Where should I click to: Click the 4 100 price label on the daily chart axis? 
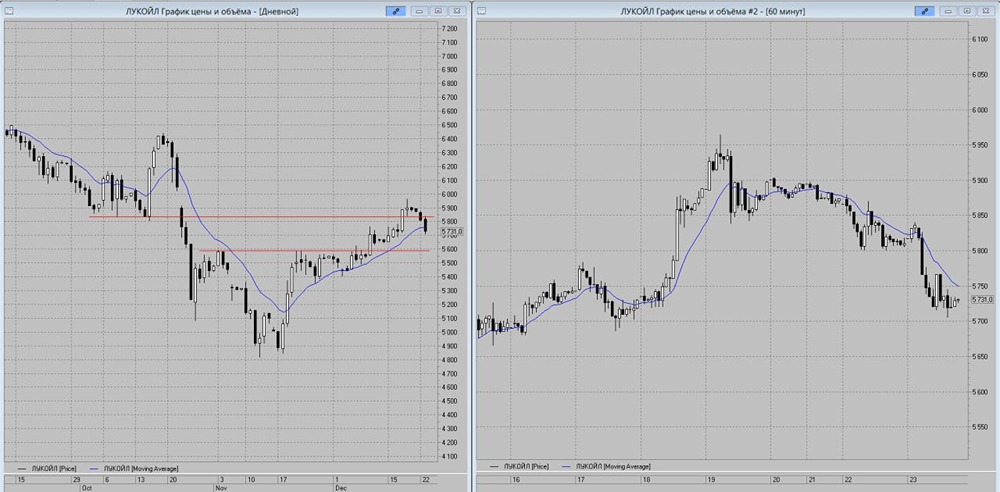(x=449, y=456)
